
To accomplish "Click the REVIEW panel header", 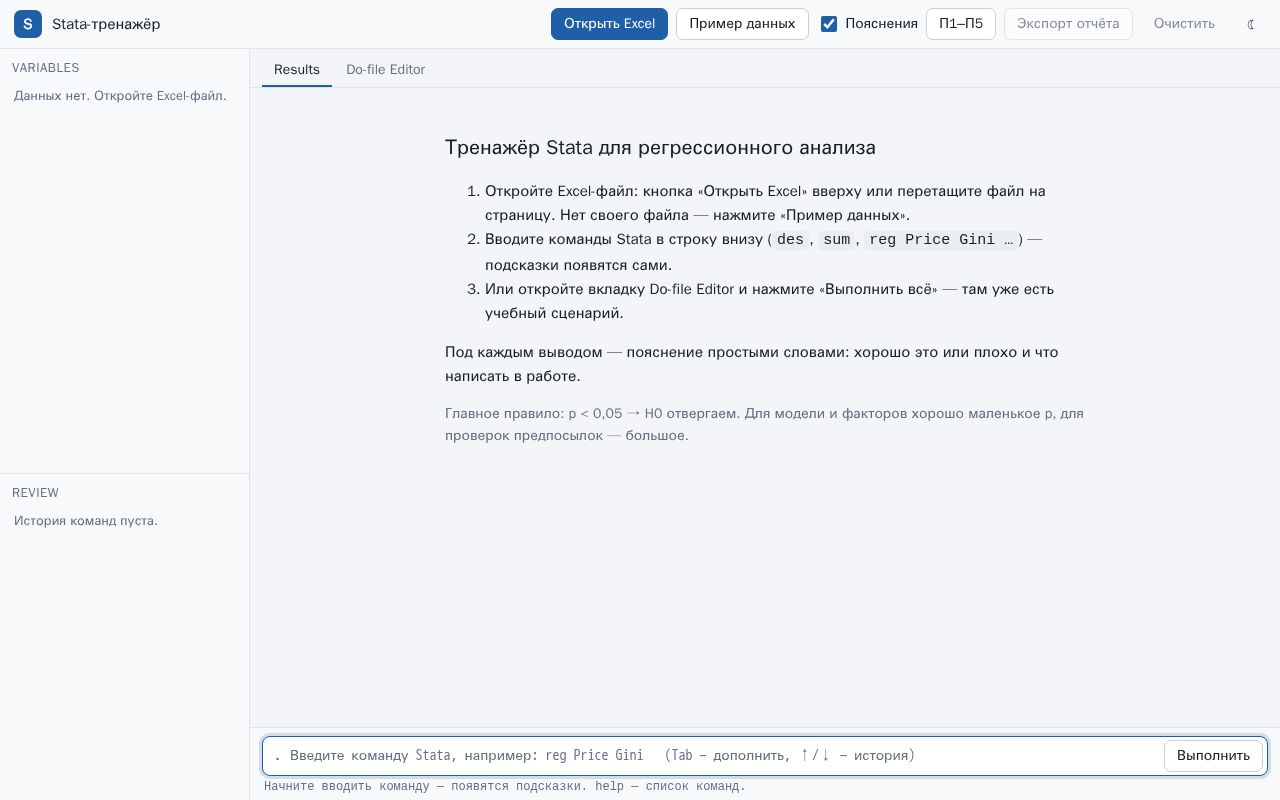I will pos(36,493).
